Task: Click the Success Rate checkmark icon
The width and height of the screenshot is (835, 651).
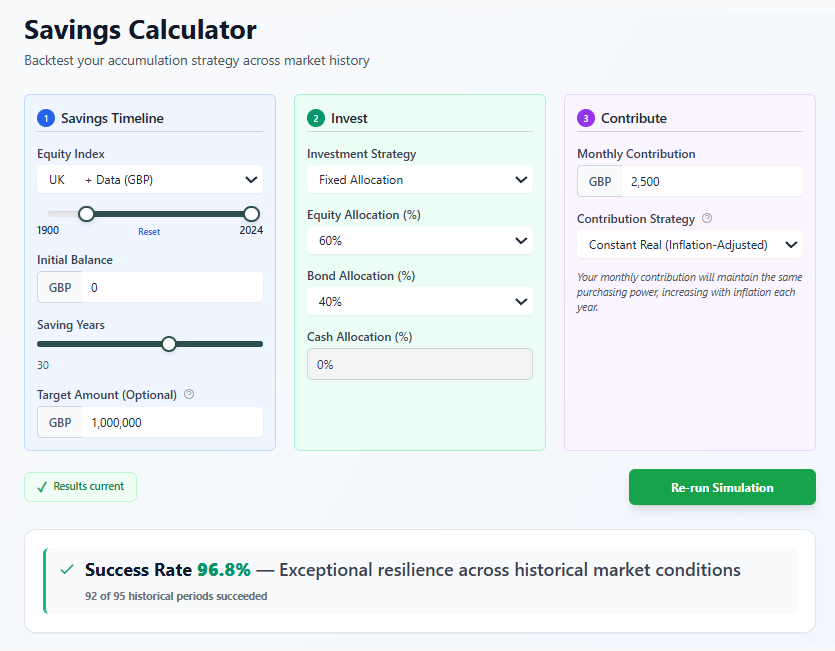Action: (67, 569)
